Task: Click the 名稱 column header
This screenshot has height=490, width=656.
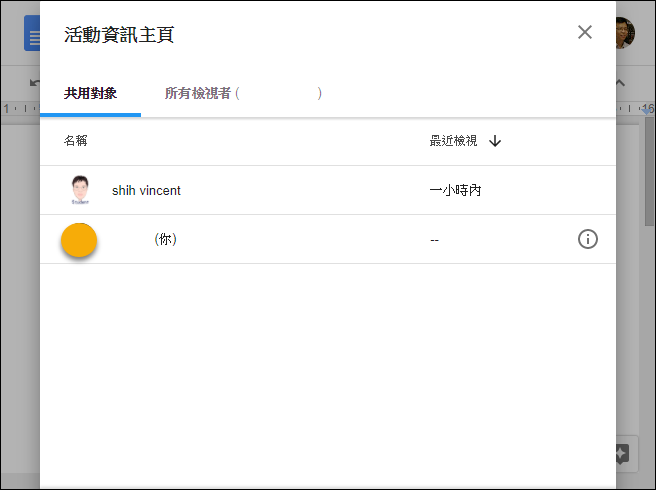Action: point(76,141)
